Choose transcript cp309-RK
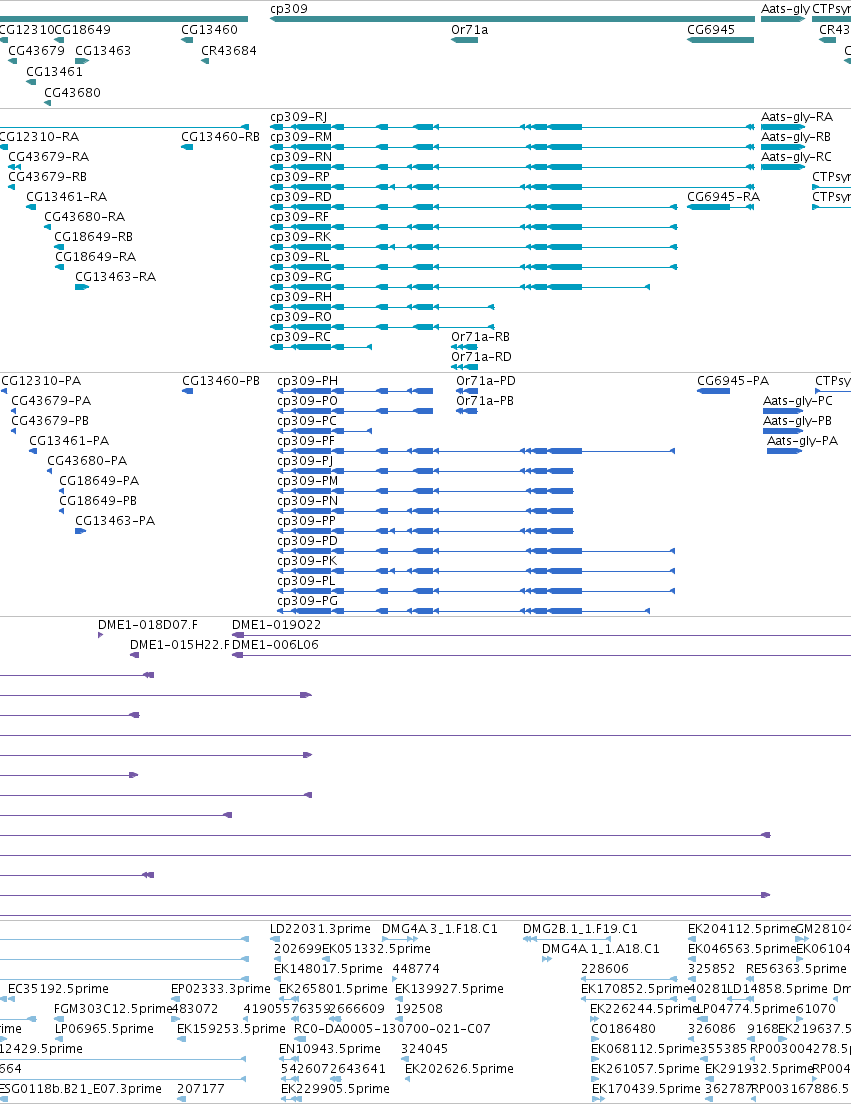 pyautogui.click(x=301, y=237)
